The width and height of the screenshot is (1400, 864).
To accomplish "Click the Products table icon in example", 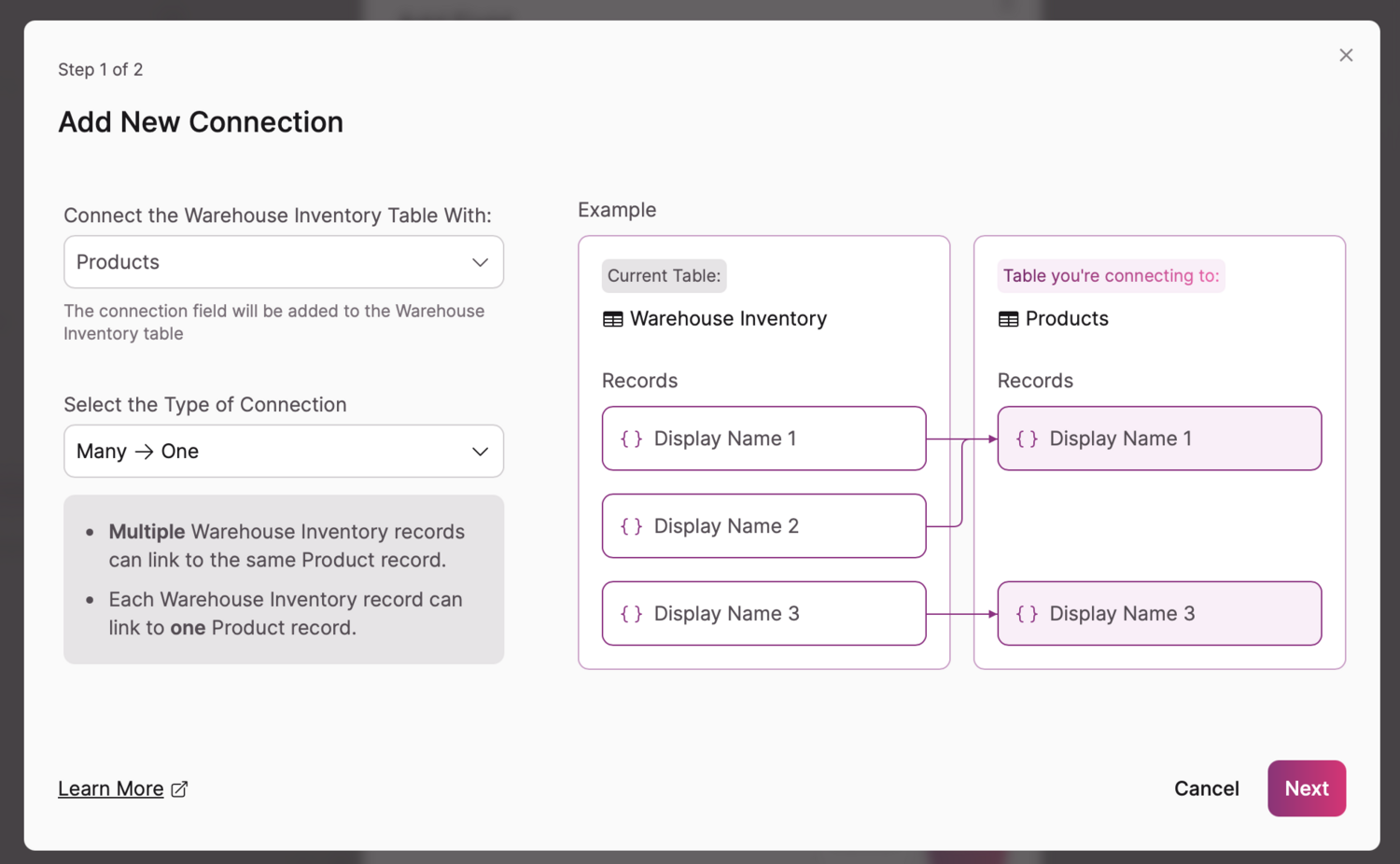I will click(1008, 319).
